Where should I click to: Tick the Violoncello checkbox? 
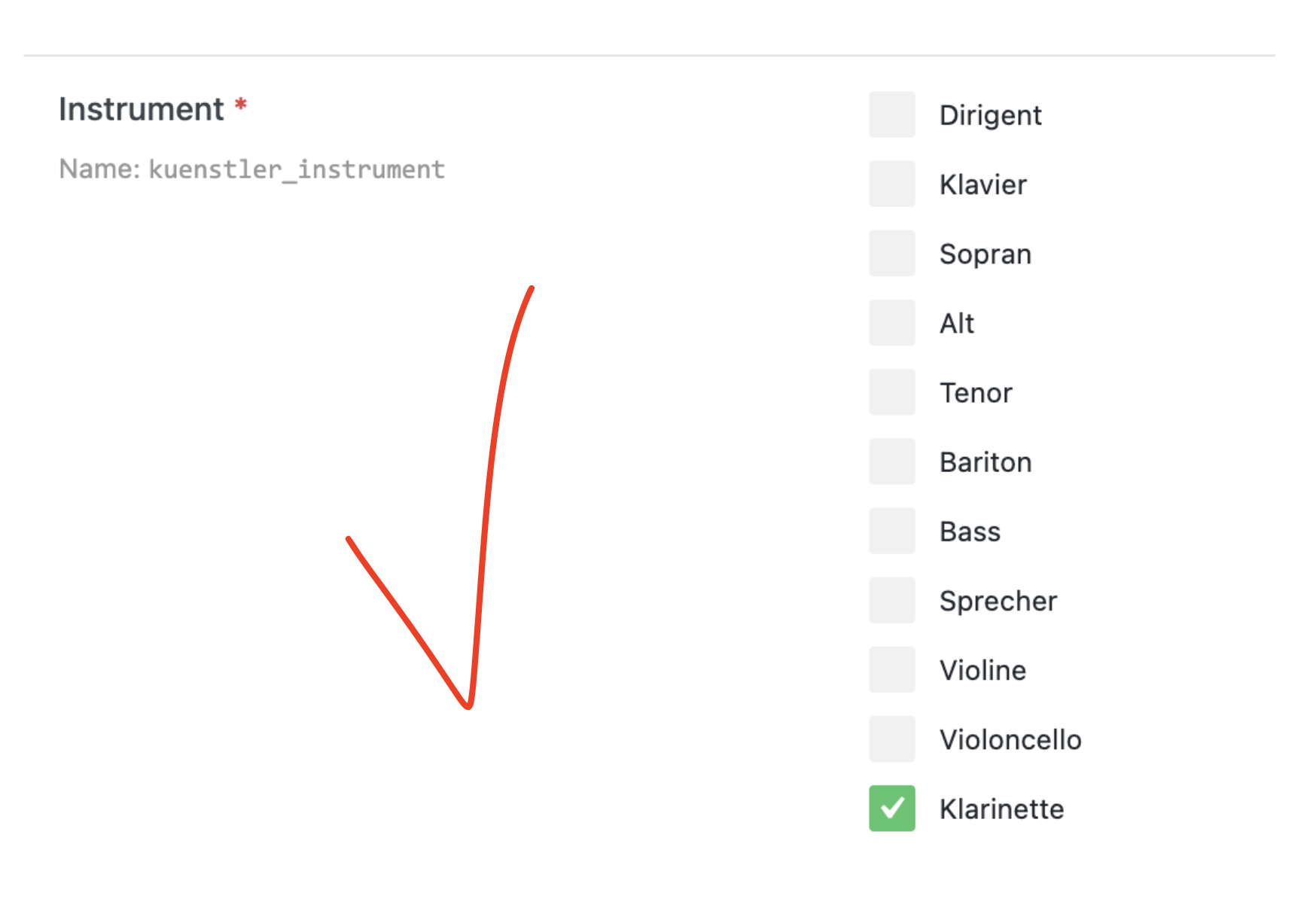[x=891, y=739]
